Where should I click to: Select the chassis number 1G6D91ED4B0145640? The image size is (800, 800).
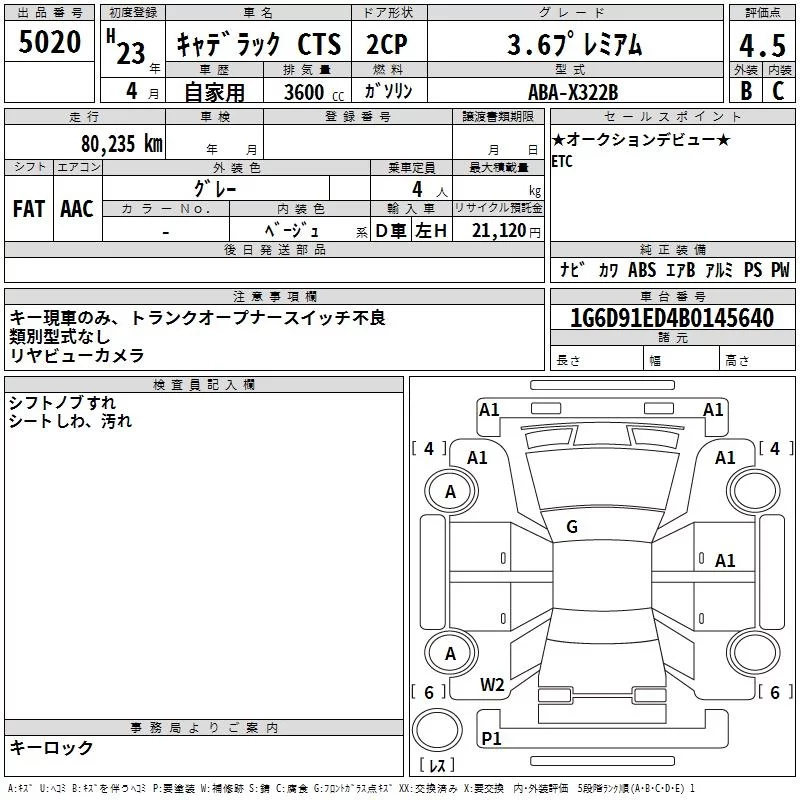tap(672, 318)
